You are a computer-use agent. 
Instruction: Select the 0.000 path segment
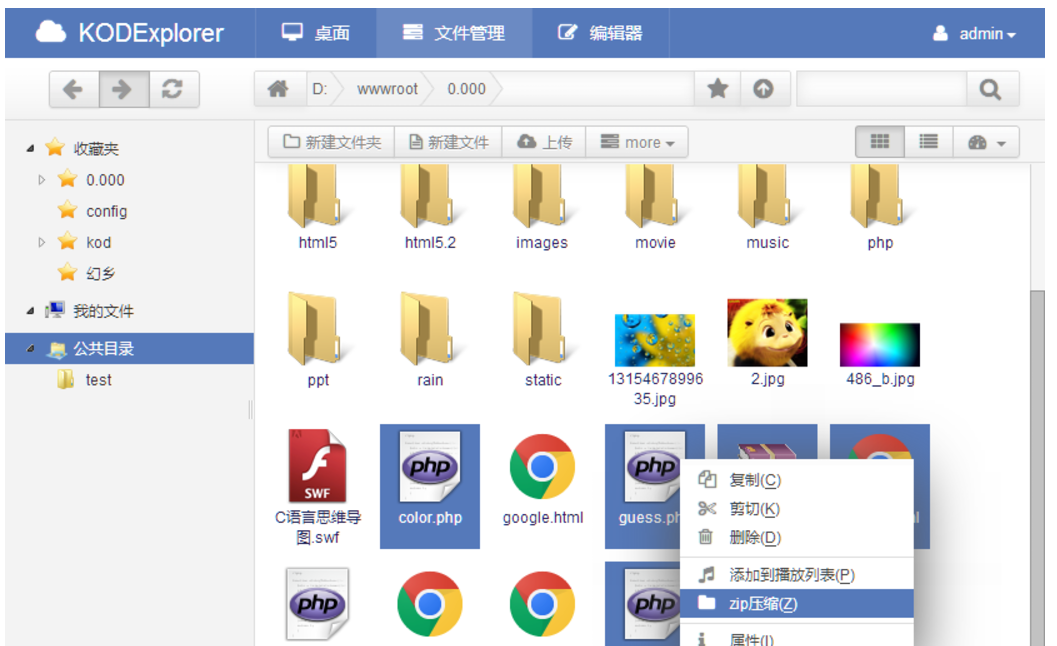pyautogui.click(x=466, y=89)
